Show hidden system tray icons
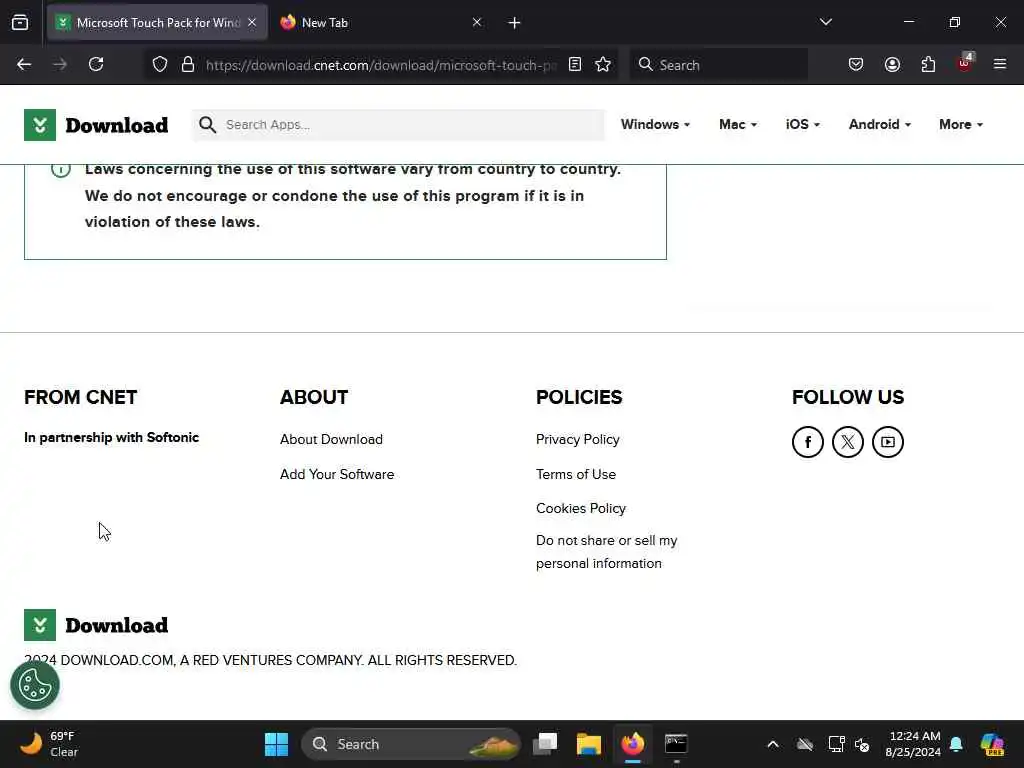Viewport: 1024px width, 768px height. (773, 744)
